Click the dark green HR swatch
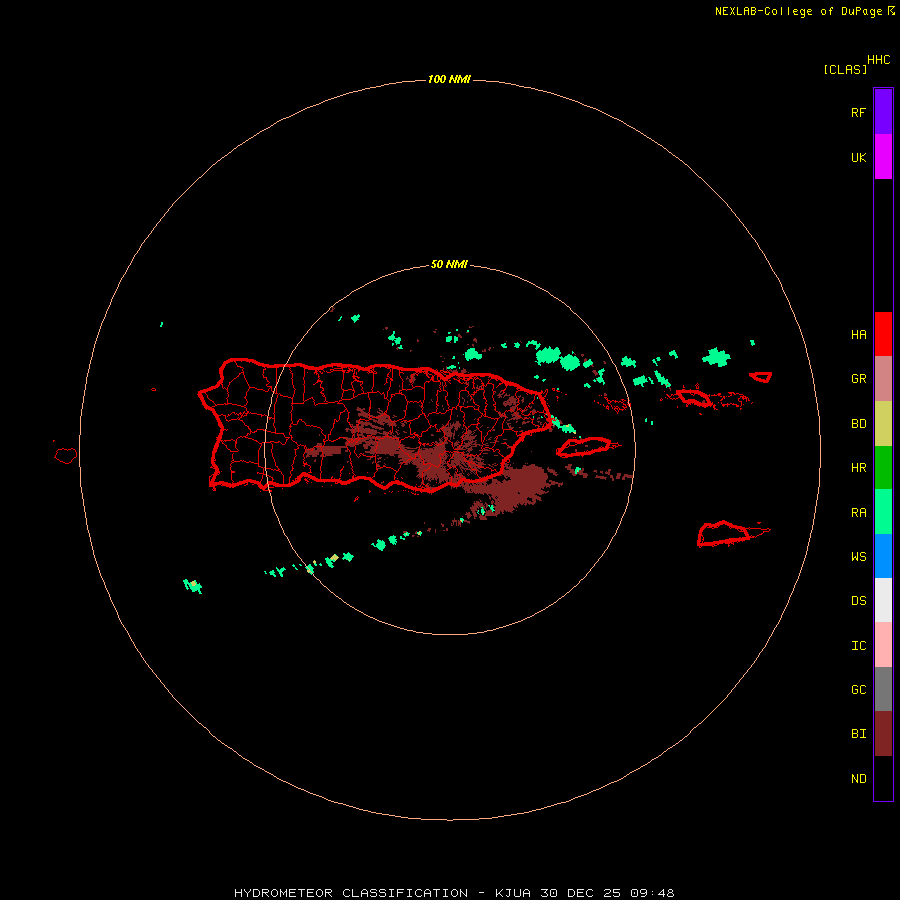 (x=883, y=468)
